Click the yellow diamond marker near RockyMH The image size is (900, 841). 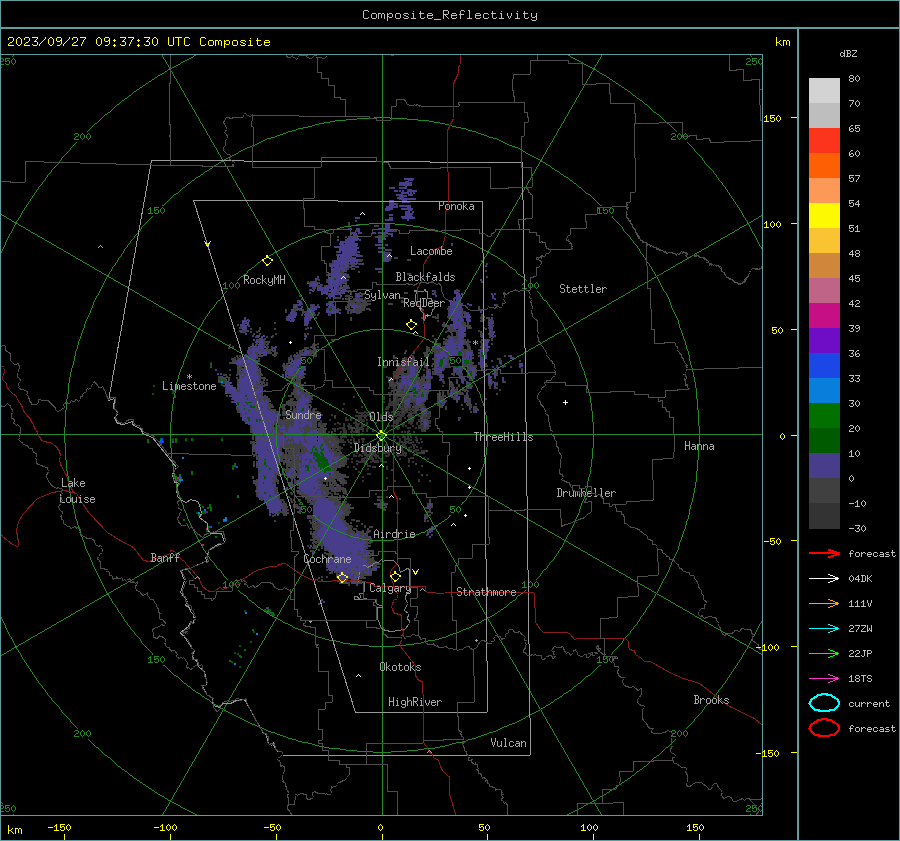point(267,261)
